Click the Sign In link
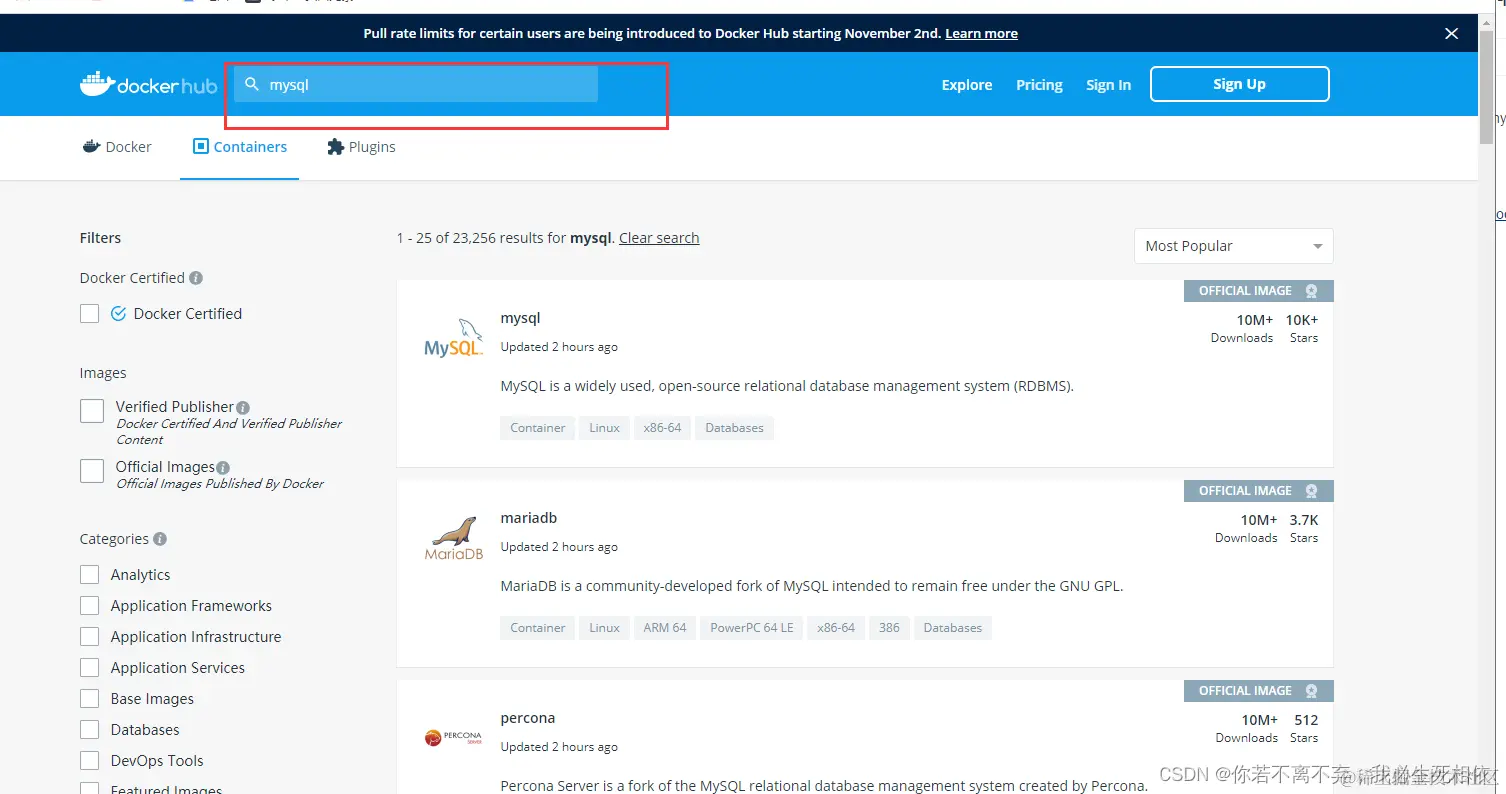This screenshot has width=1506, height=794. (x=1108, y=85)
